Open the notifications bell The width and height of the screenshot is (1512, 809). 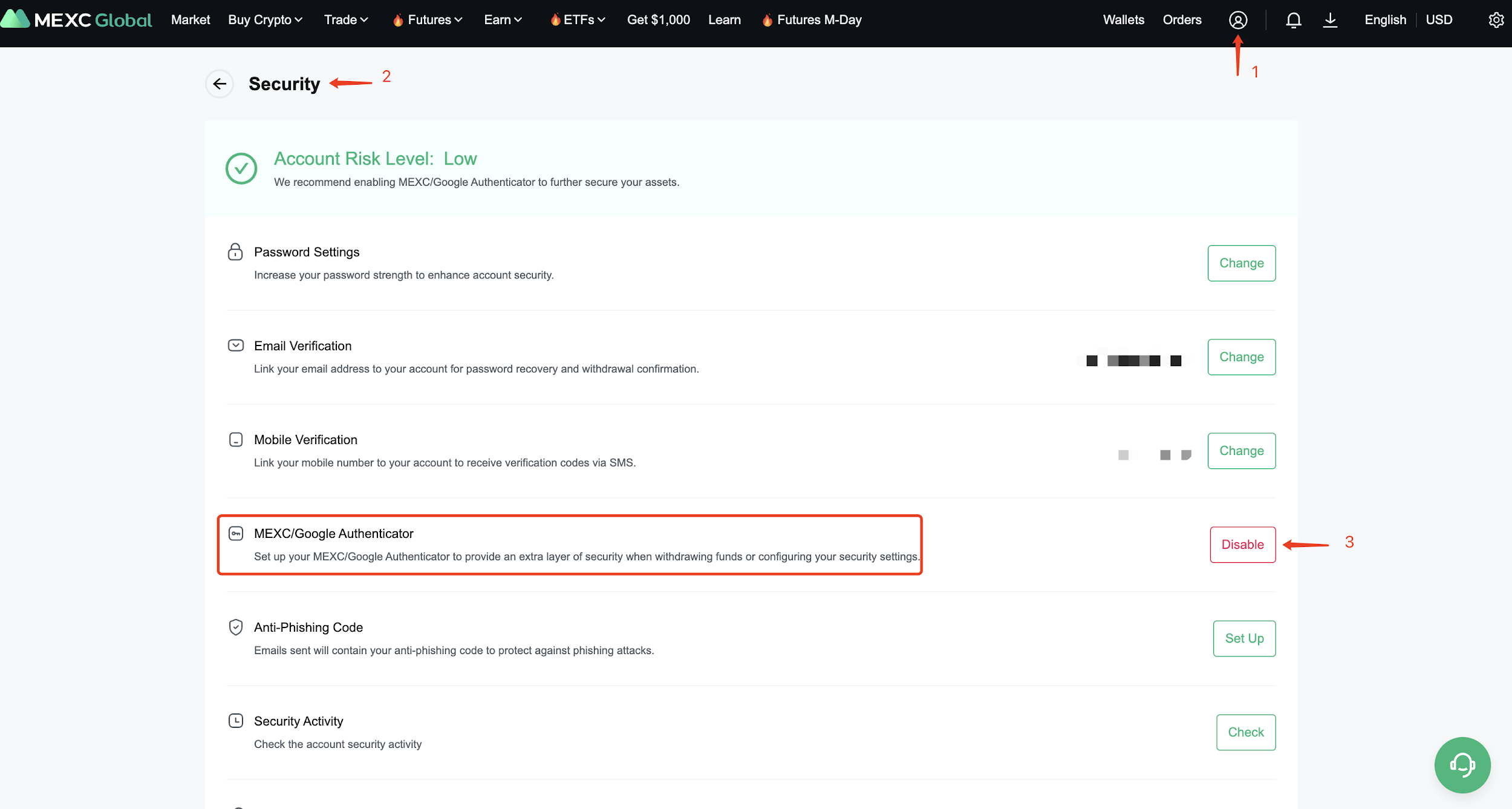pos(1293,20)
